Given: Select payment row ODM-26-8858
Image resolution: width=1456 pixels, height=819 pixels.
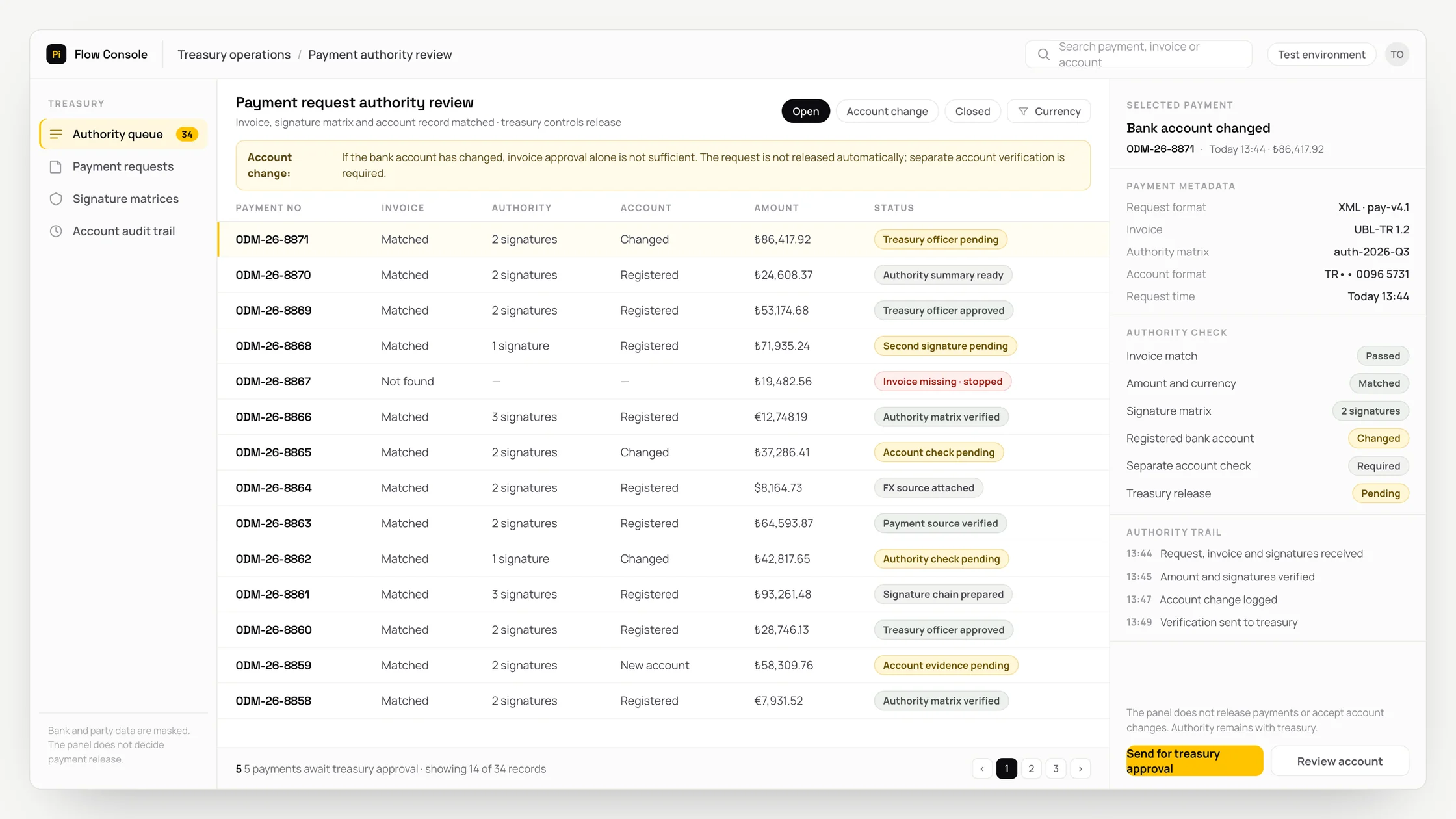Looking at the screenshot, I should click(x=663, y=701).
